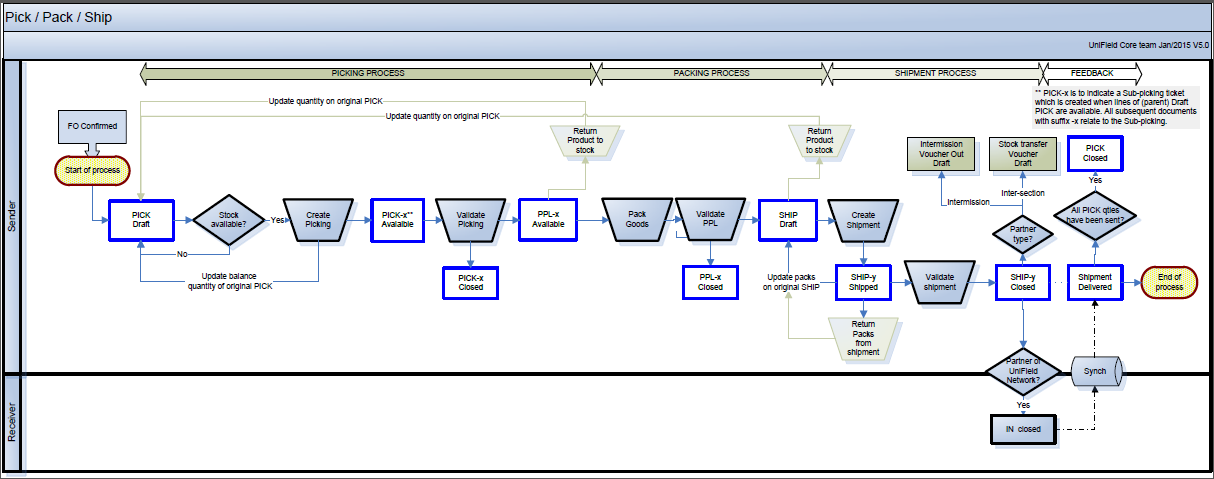Click the "Create Picking" trapezoid
The image size is (1214, 479).
pos(318,219)
